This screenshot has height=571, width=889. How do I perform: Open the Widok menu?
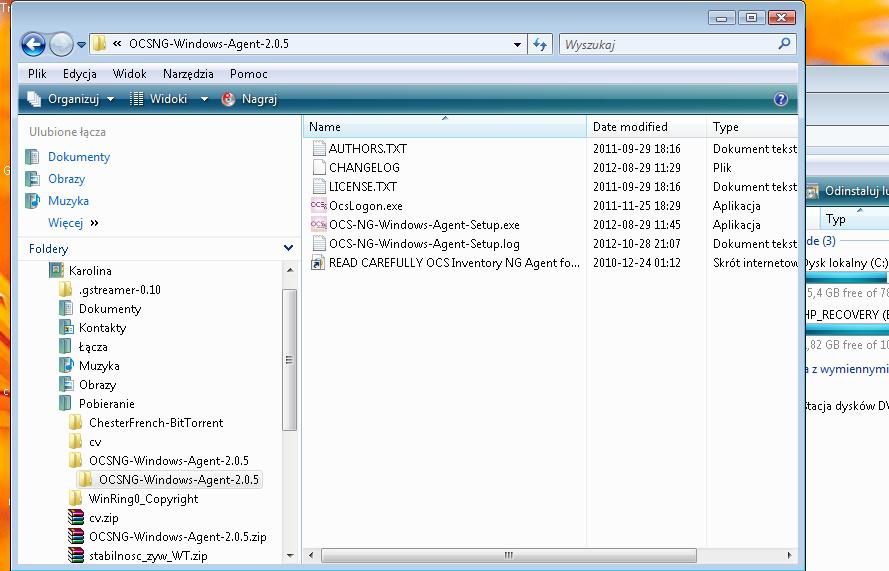pos(129,74)
